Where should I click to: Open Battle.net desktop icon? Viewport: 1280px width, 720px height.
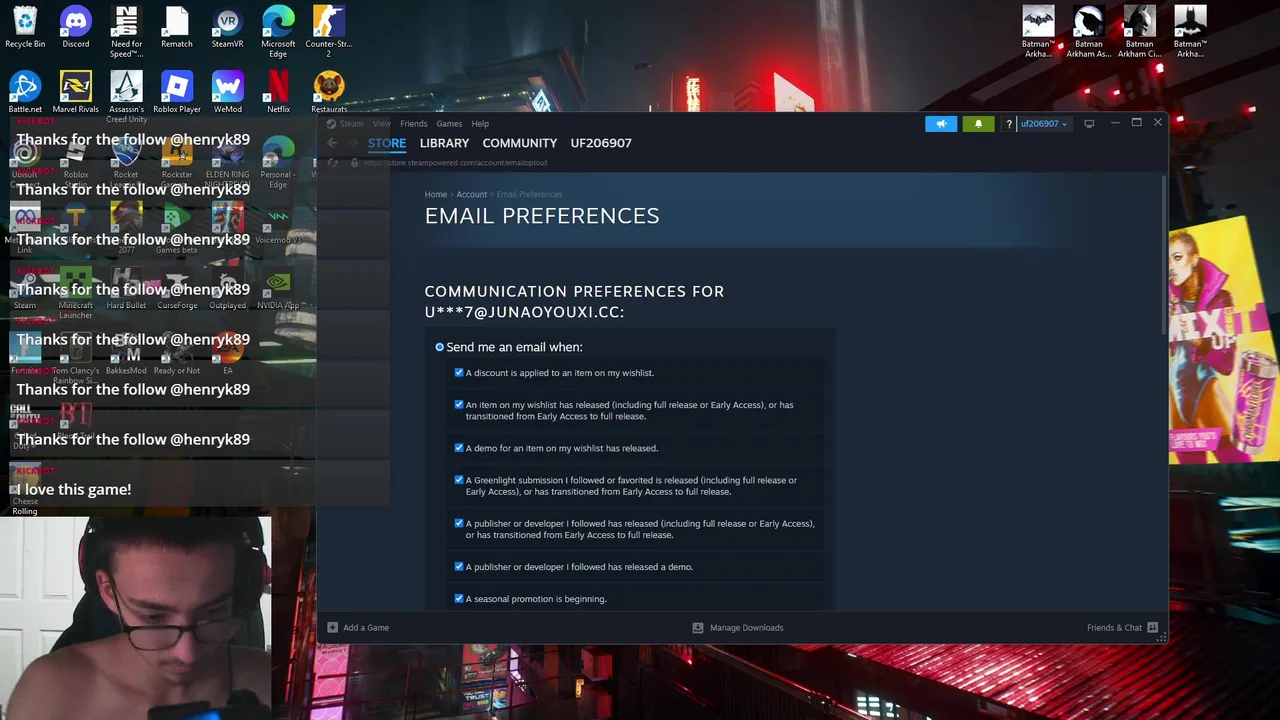click(25, 92)
